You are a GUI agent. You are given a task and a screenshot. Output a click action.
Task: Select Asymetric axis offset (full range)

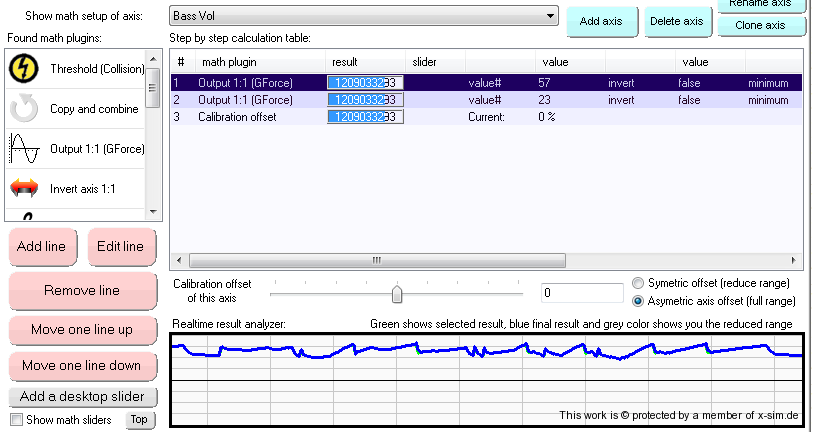coord(639,300)
